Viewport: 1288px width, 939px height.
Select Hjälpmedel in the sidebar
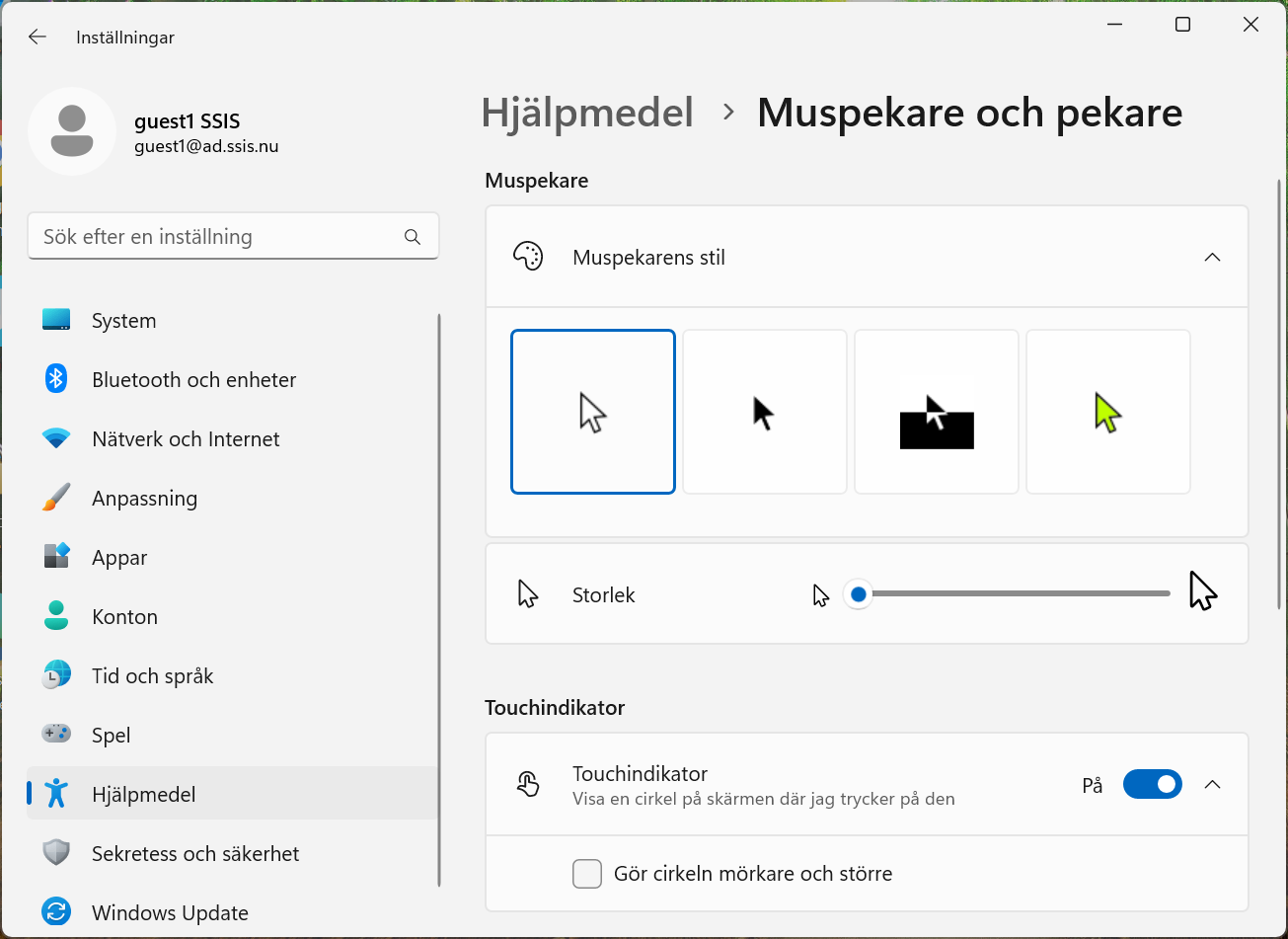point(233,794)
